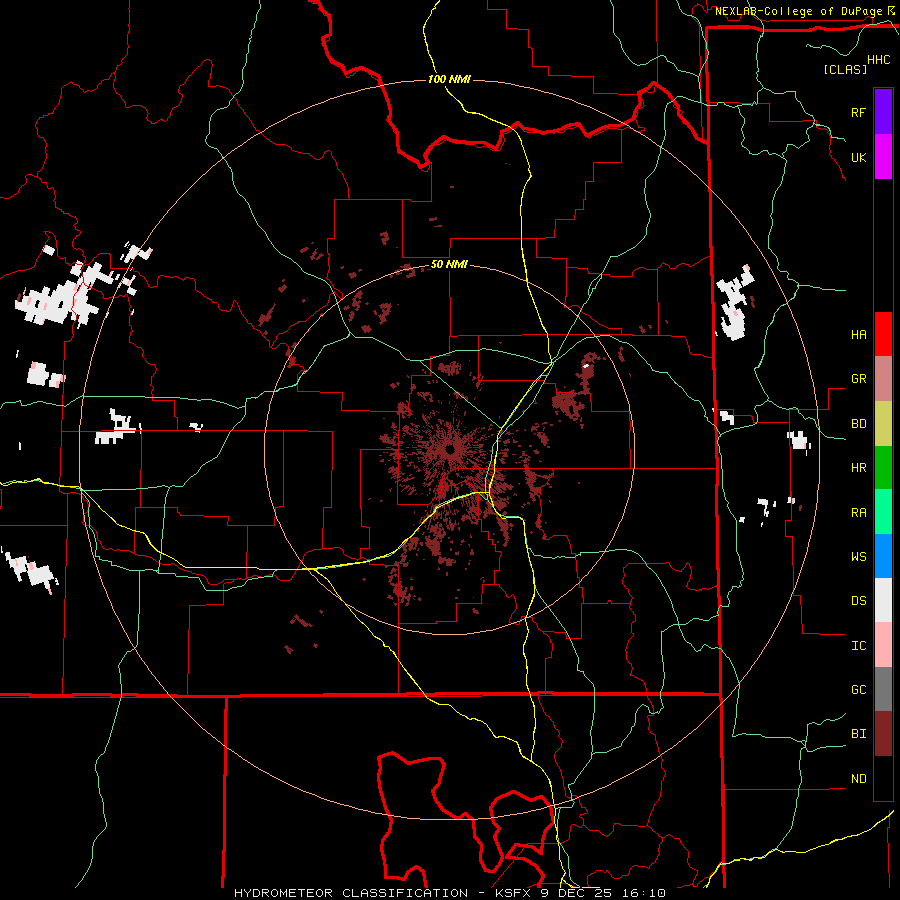
Task: Click the HA red legend swatch
Action: click(x=883, y=334)
